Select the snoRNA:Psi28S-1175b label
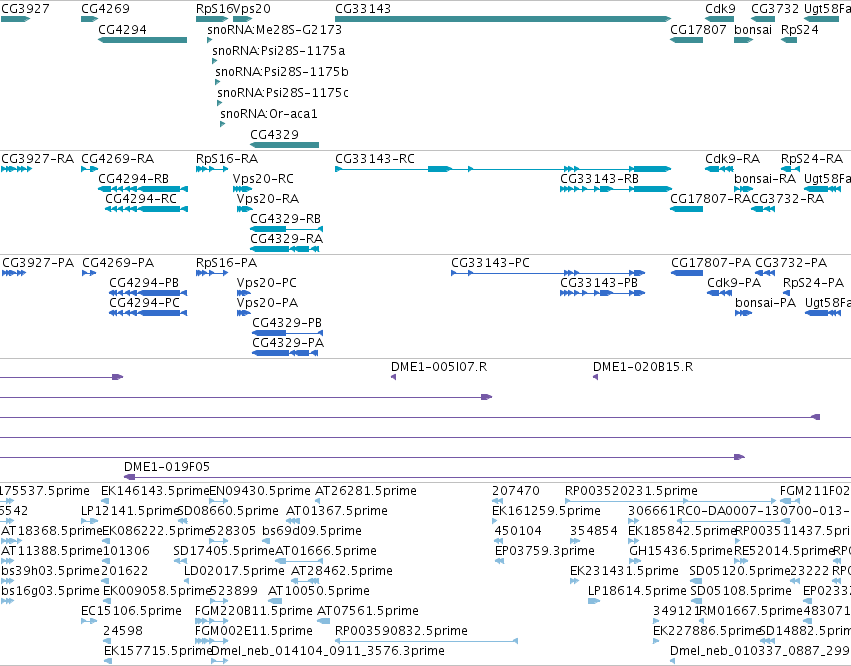Image resolution: width=851 pixels, height=666 pixels. (x=282, y=72)
